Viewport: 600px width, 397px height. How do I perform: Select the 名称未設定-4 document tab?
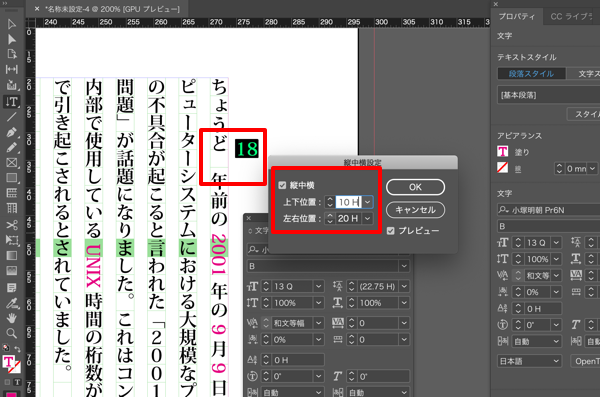click(x=112, y=9)
